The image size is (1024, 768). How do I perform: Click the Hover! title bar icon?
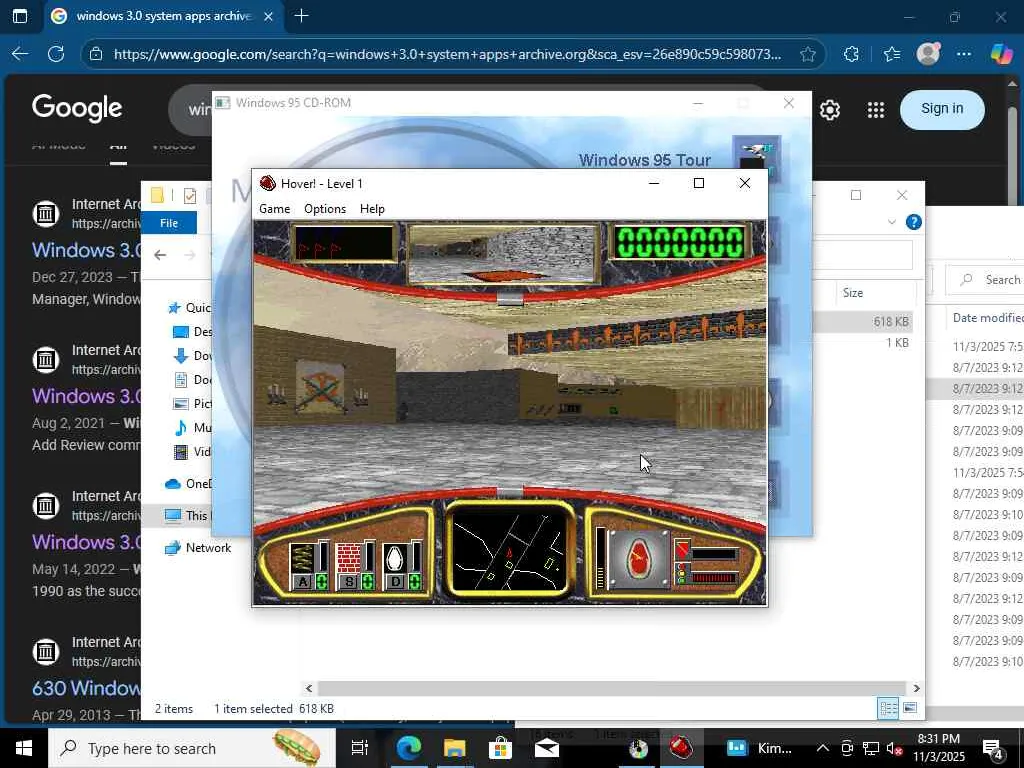[267, 184]
